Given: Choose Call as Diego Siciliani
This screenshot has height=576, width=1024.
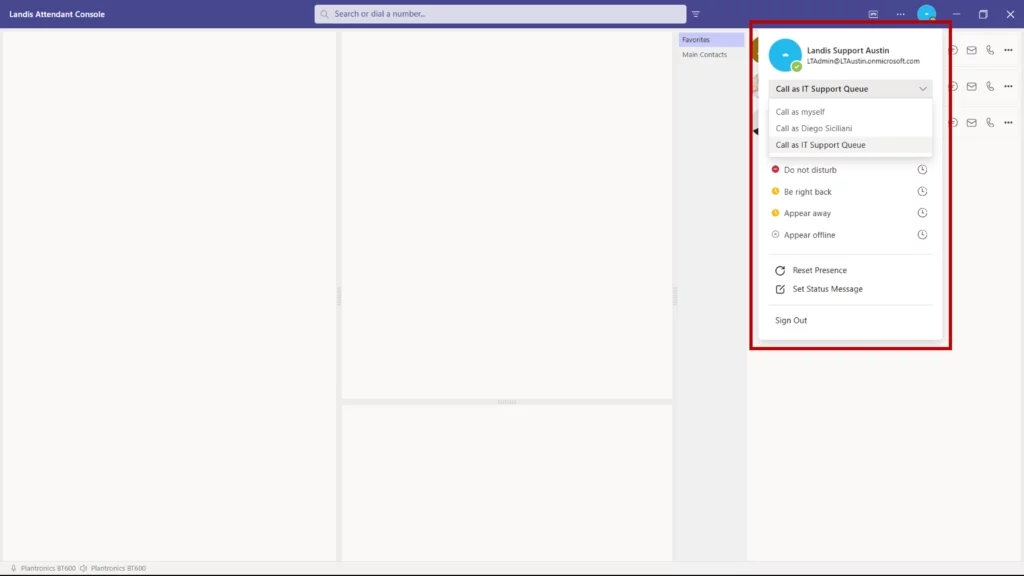Looking at the screenshot, I should point(814,129).
